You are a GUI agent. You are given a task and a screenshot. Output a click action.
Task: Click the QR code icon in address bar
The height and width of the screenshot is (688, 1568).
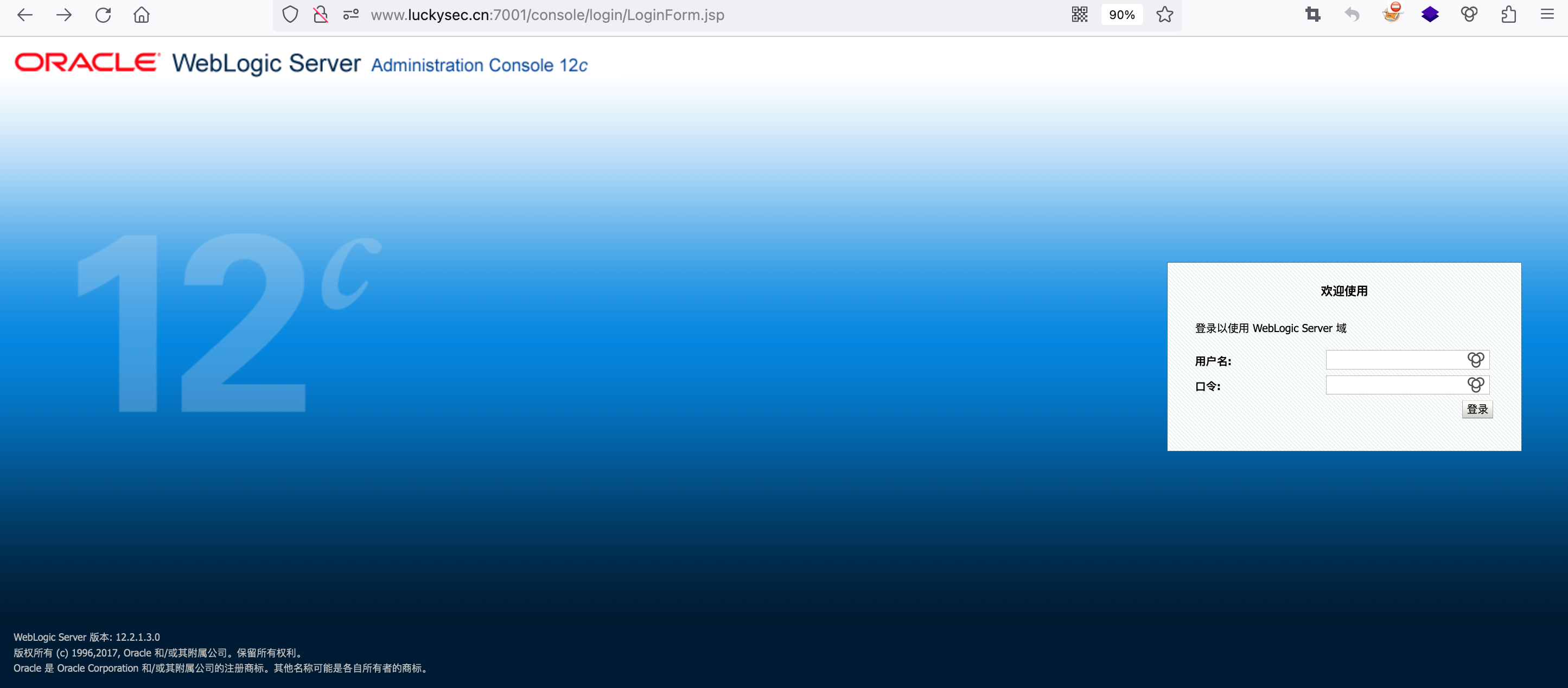1079,15
